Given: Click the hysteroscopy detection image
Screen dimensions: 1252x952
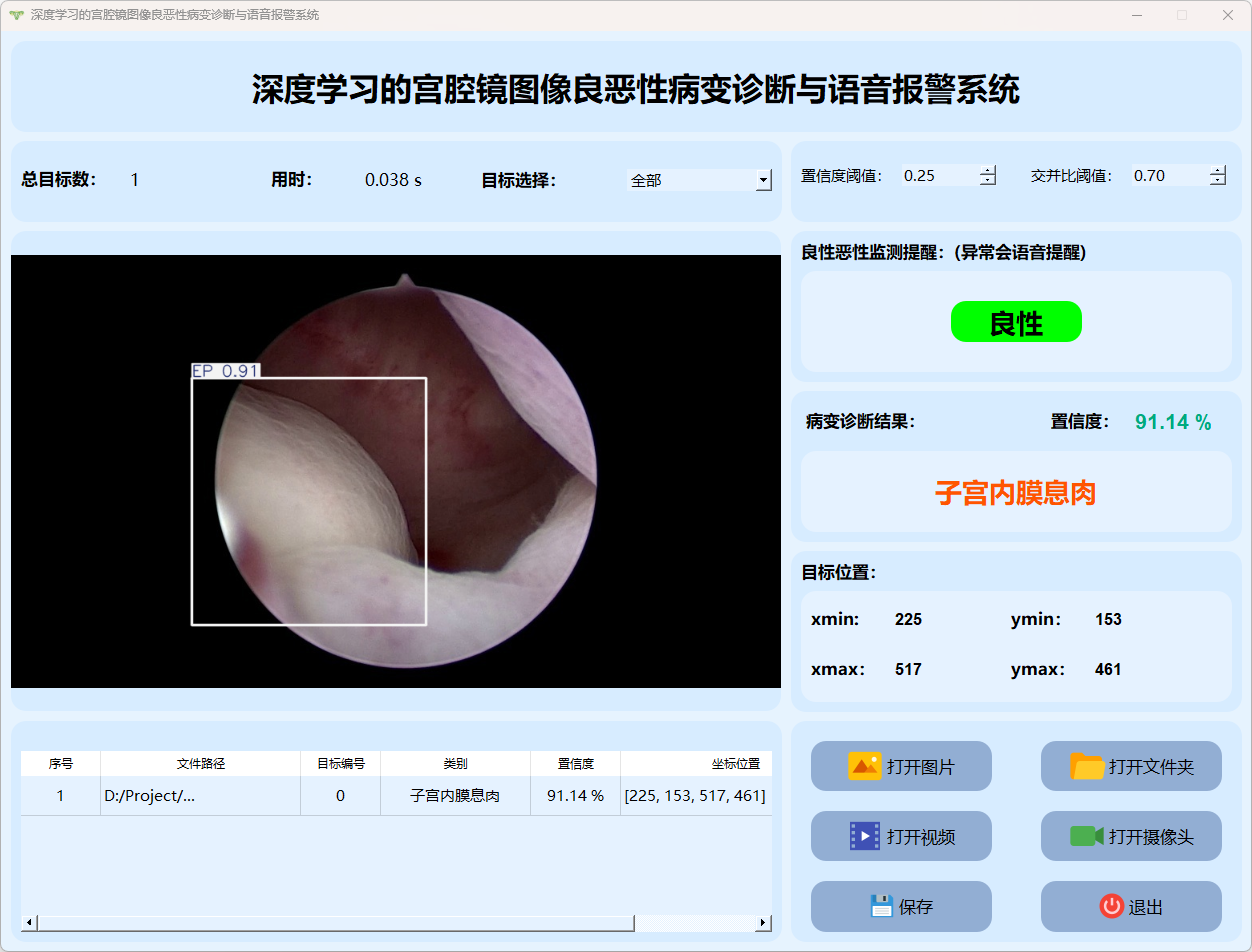Looking at the screenshot, I should click(396, 471).
